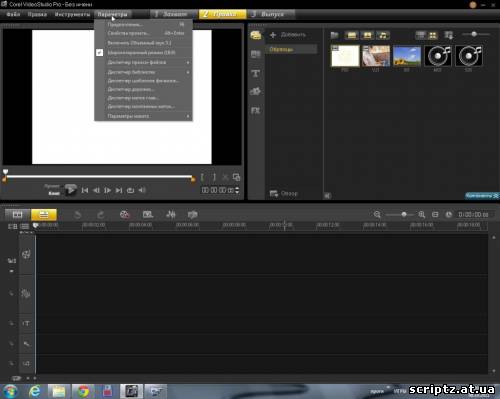Click the preview scrubber handle
The image size is (500, 399).
(5, 172)
